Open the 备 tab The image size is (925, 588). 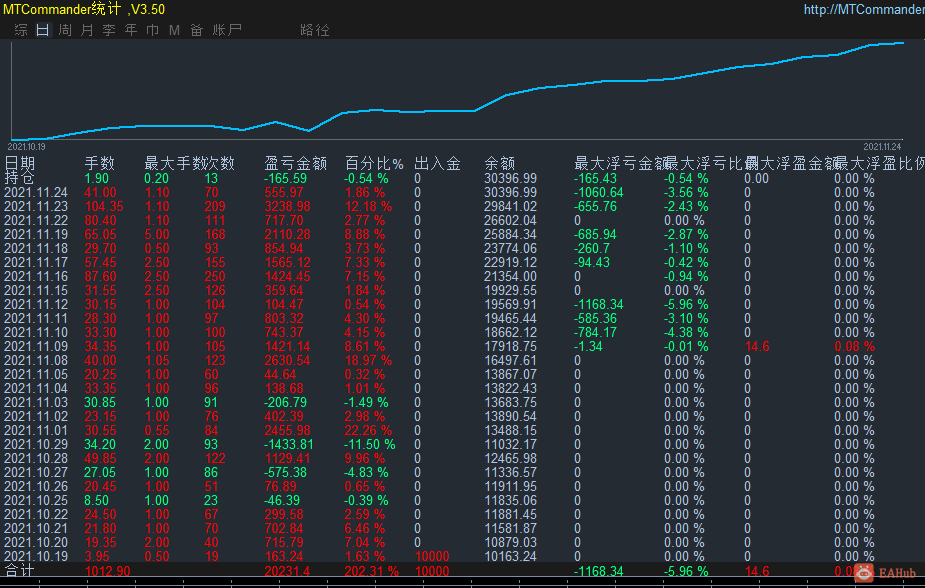click(196, 30)
